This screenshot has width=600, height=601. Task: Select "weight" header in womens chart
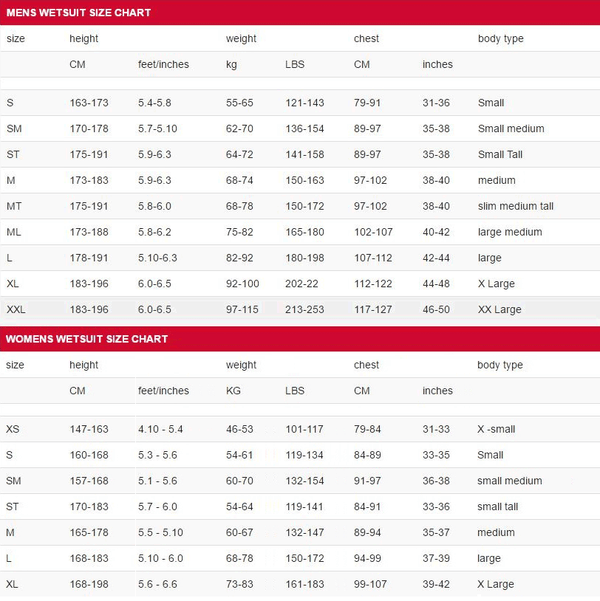pos(241,365)
